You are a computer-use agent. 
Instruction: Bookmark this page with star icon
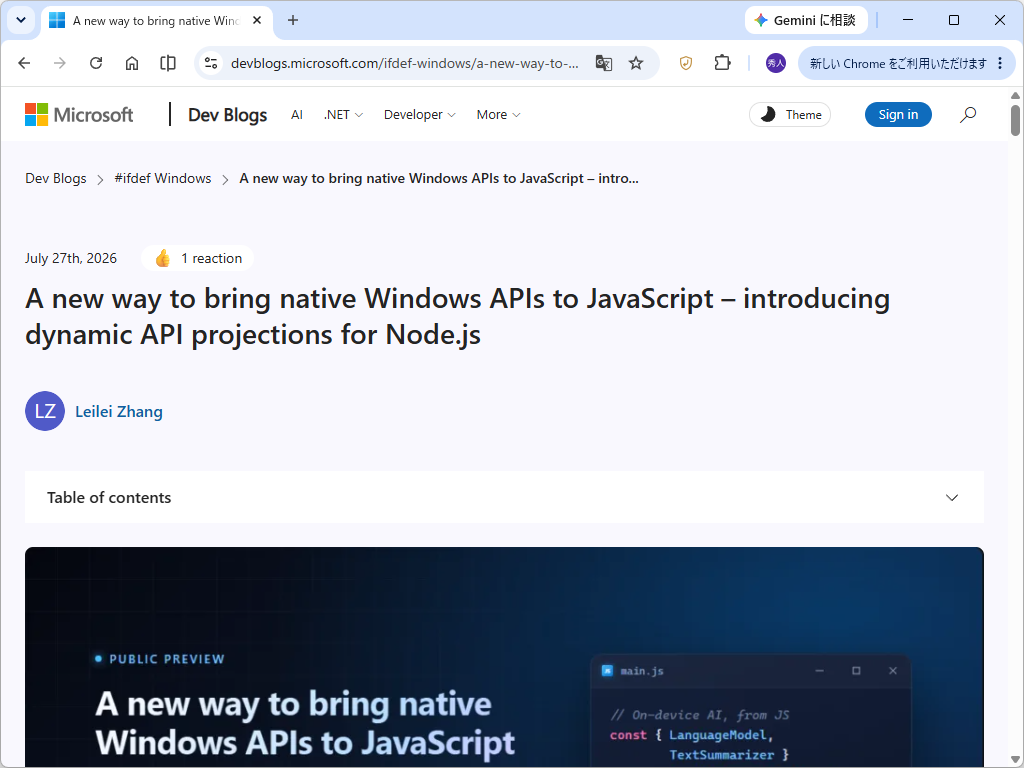coord(636,63)
